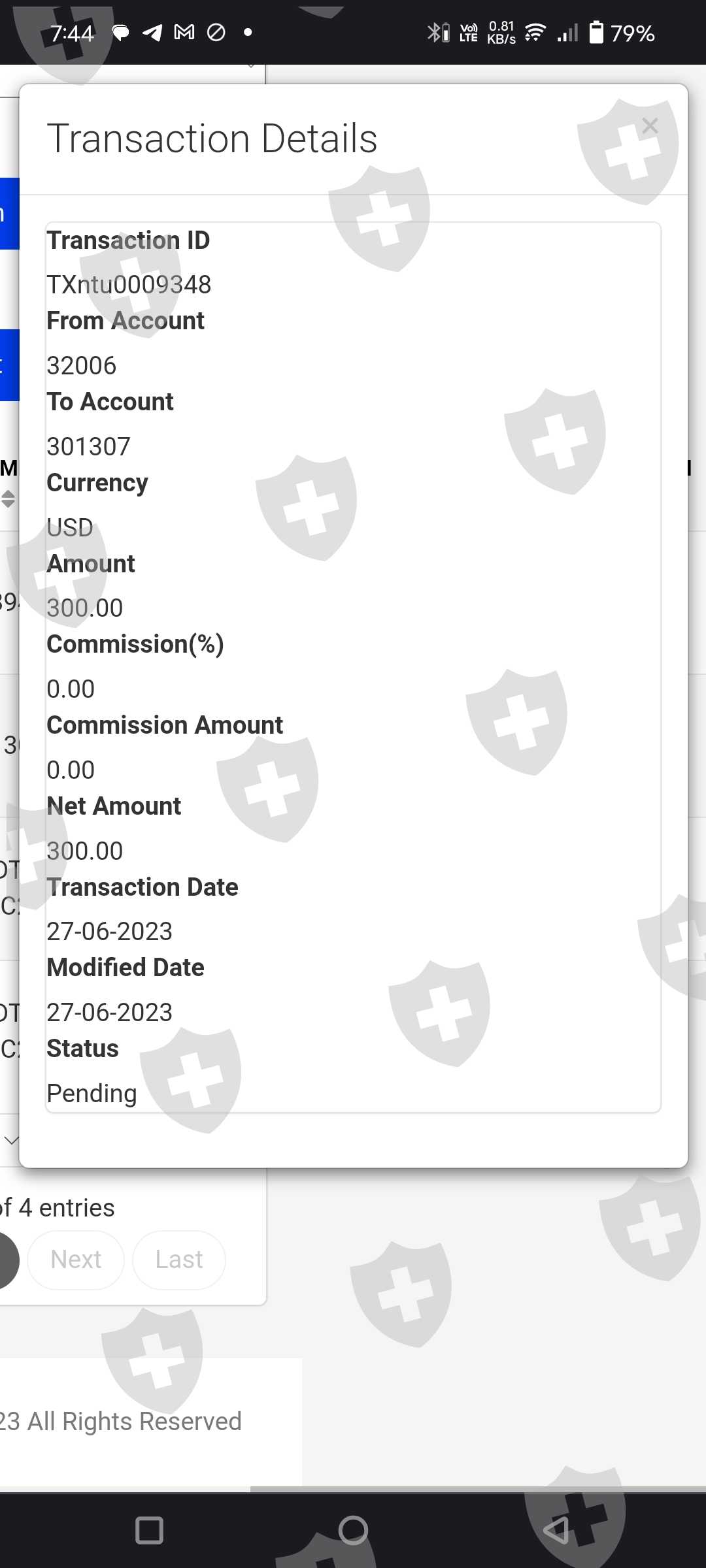Image resolution: width=706 pixels, height=1568 pixels.
Task: Close the Transaction Details dialog
Action: (x=650, y=126)
